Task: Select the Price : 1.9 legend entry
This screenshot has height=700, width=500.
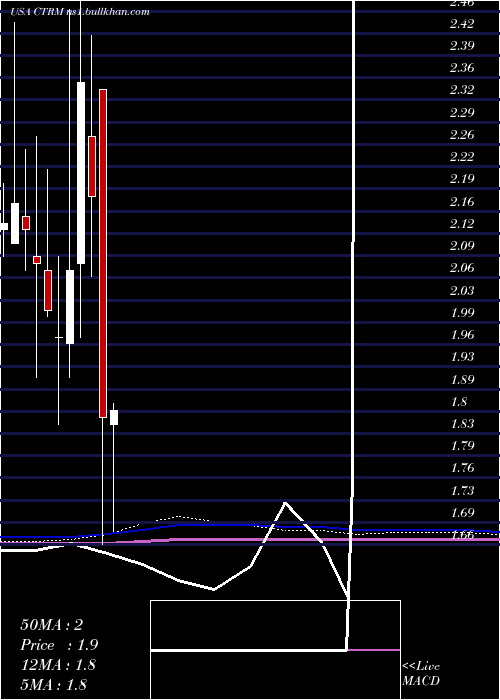Action: pyautogui.click(x=59, y=645)
